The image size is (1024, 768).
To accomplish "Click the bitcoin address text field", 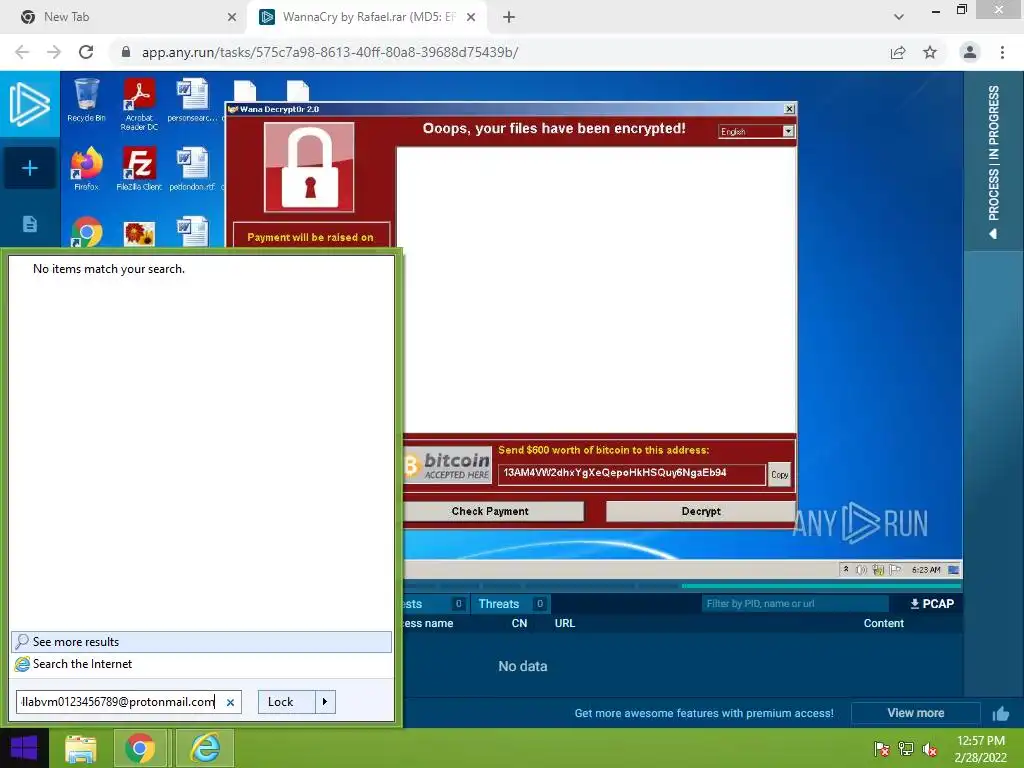I will point(632,474).
